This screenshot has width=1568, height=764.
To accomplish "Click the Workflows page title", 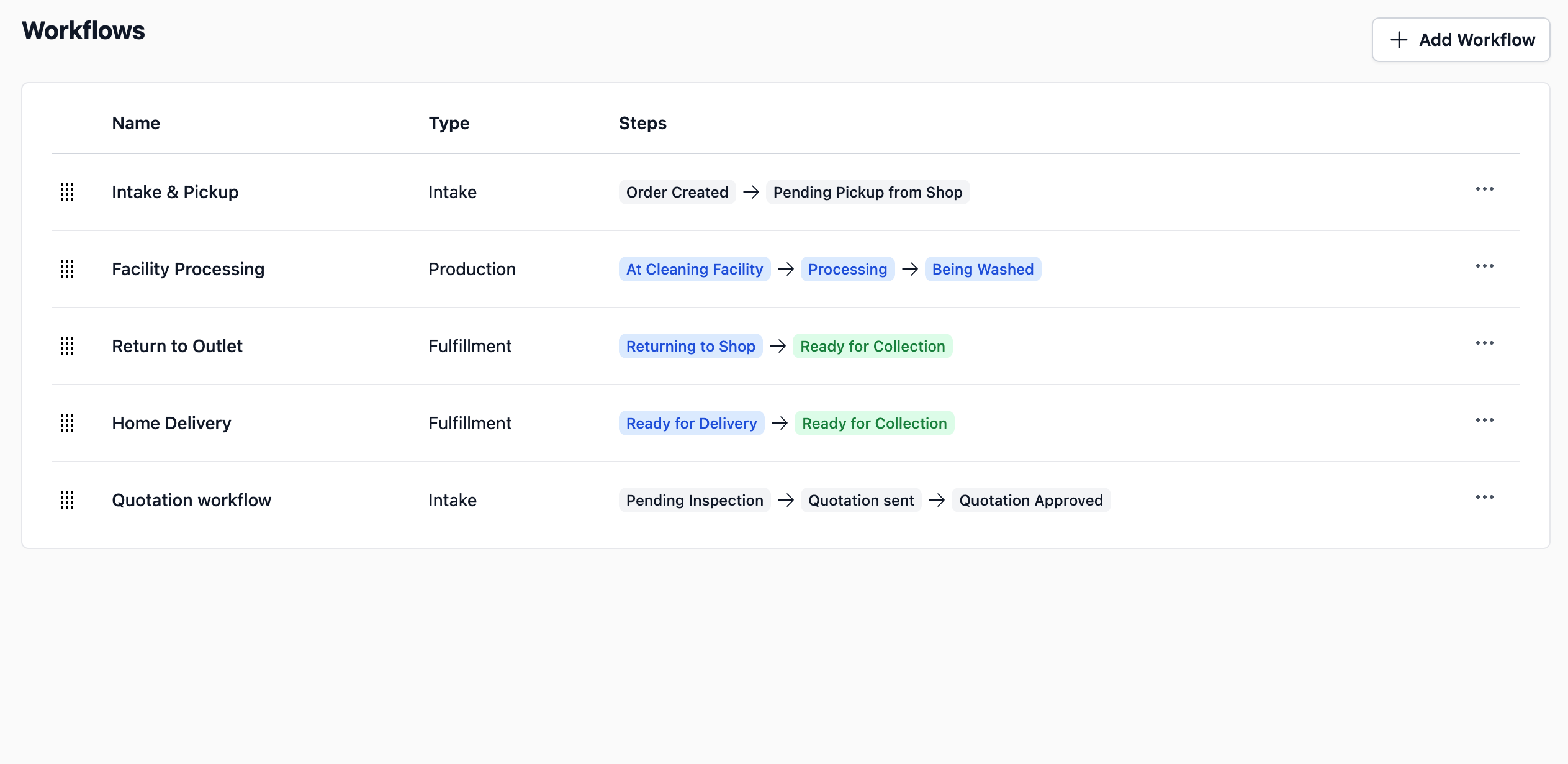I will pyautogui.click(x=83, y=30).
